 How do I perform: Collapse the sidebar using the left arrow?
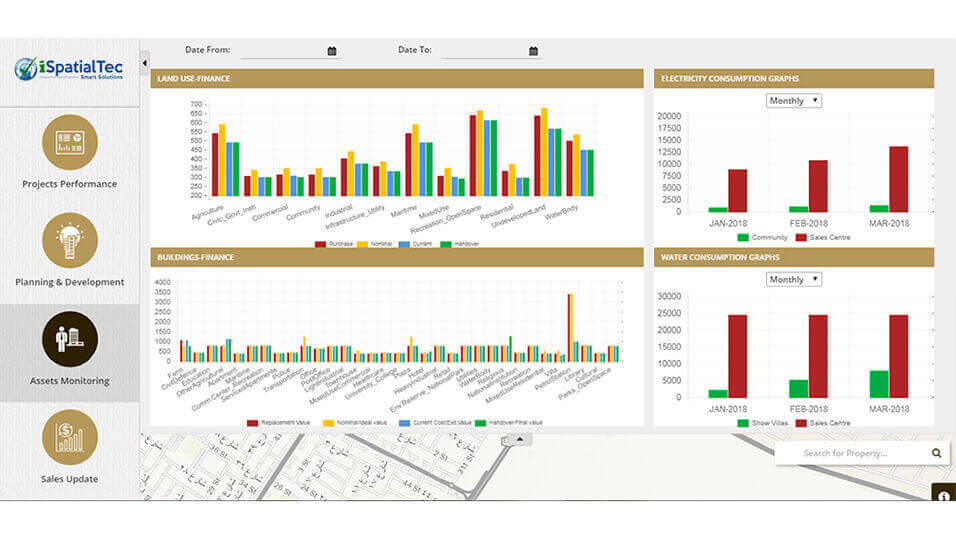click(144, 63)
